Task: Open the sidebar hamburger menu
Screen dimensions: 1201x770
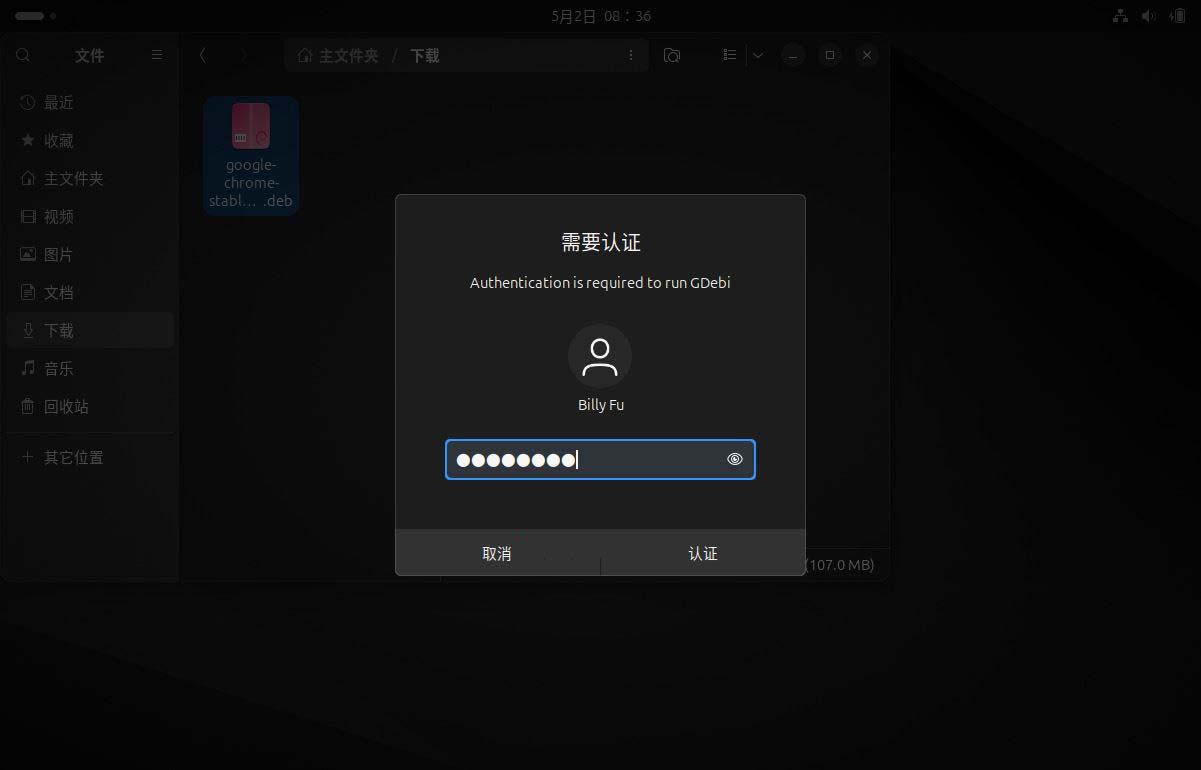Action: (x=157, y=55)
